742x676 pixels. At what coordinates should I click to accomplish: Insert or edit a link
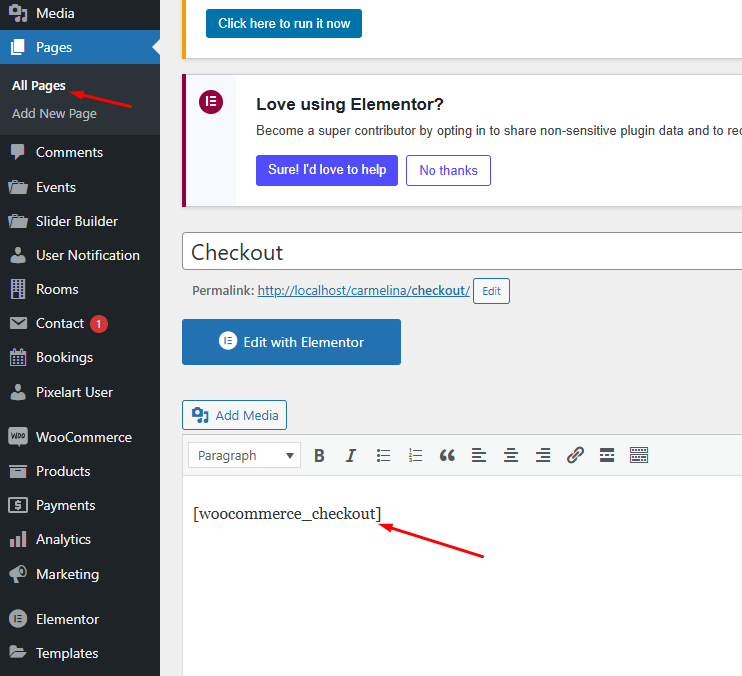click(575, 455)
